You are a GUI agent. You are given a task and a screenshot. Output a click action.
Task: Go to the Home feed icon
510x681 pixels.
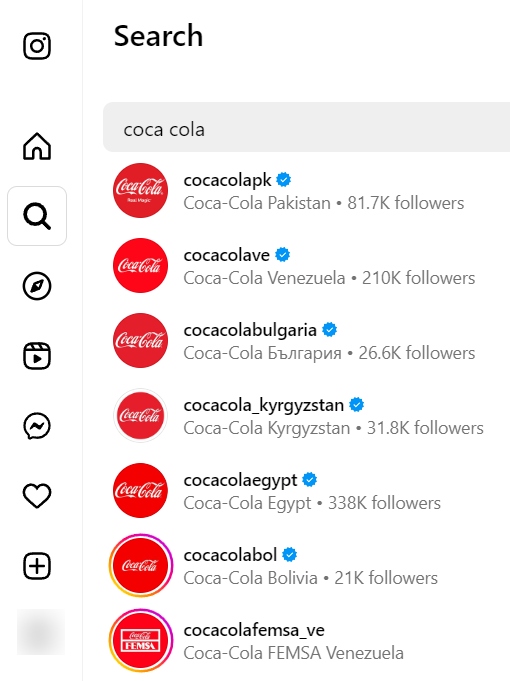[37, 146]
